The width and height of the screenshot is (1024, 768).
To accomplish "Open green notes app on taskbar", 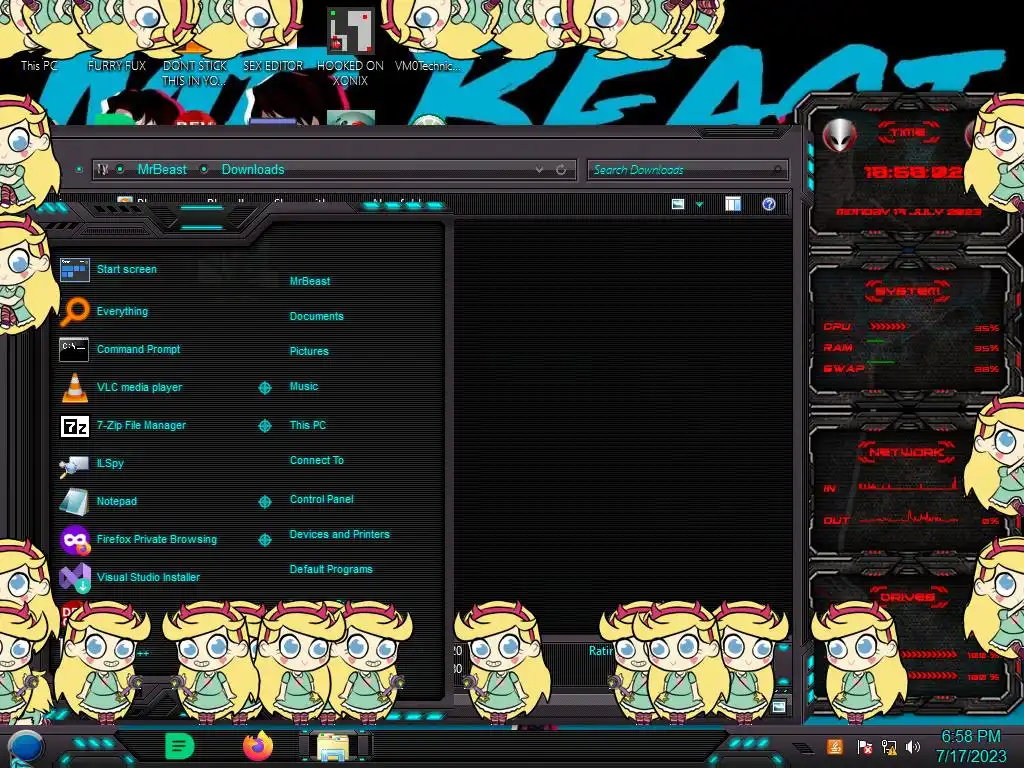I will [x=179, y=746].
